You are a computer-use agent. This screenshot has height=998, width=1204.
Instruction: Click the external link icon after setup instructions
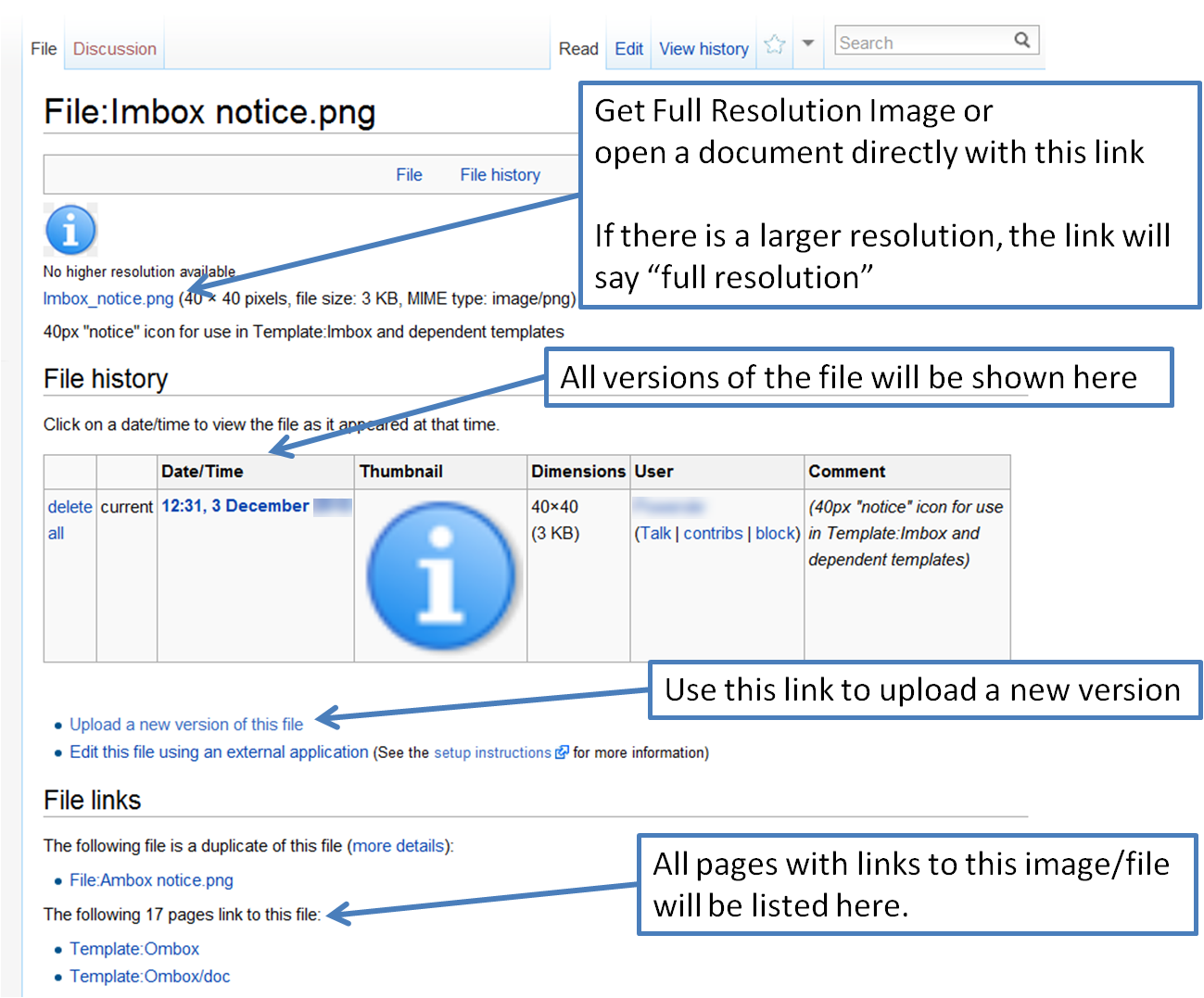562,752
